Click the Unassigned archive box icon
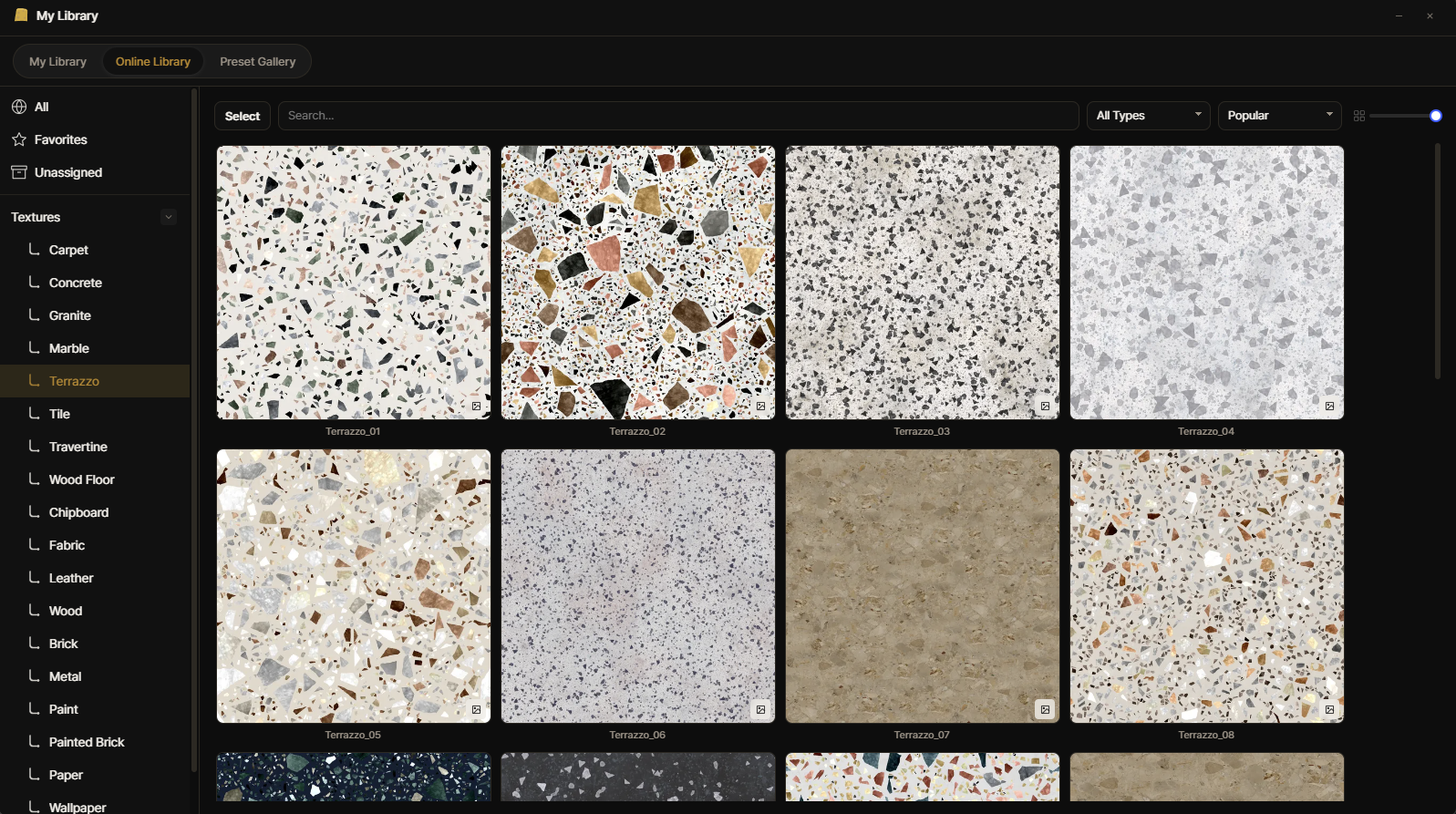The image size is (1456, 814). pos(19,172)
